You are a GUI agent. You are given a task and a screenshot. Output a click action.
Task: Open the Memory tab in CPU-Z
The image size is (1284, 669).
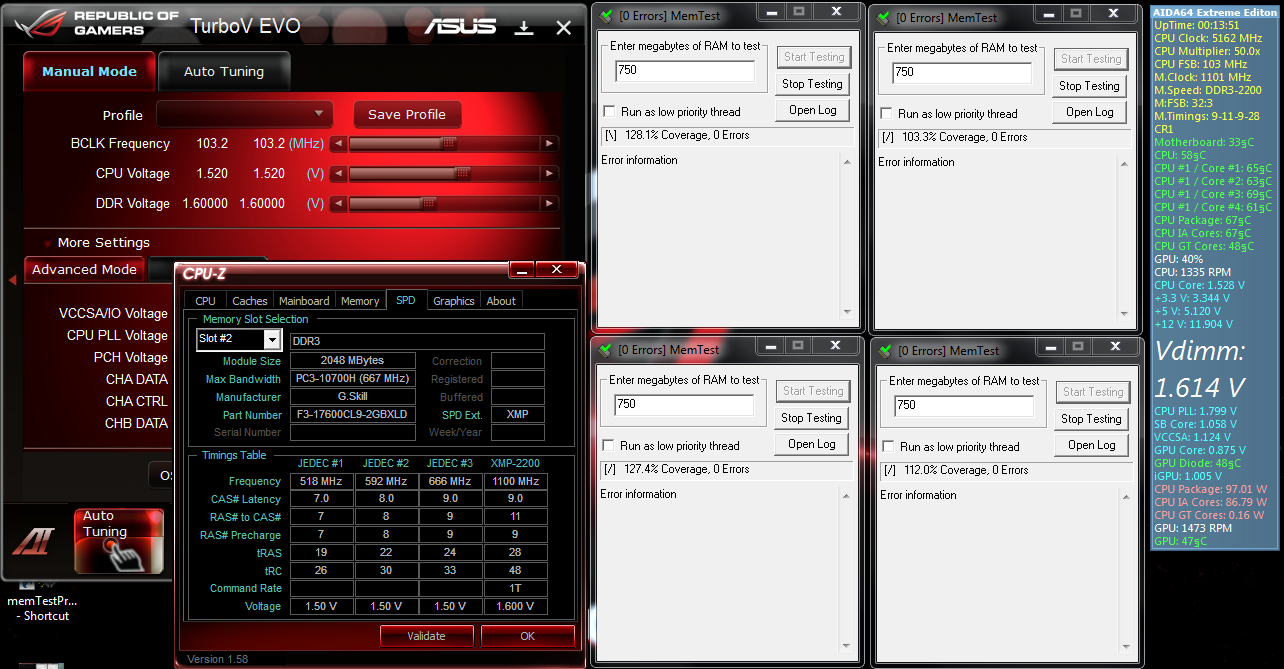(360, 301)
